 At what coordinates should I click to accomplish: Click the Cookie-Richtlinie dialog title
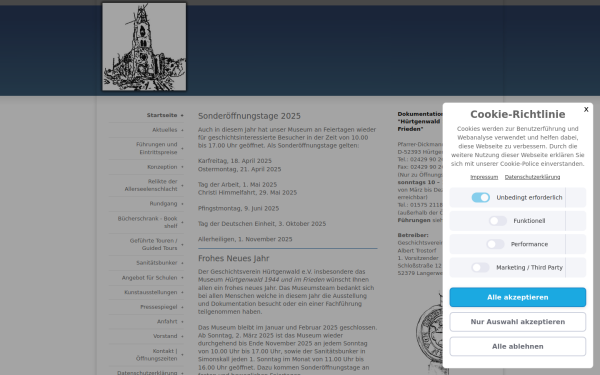(x=517, y=114)
